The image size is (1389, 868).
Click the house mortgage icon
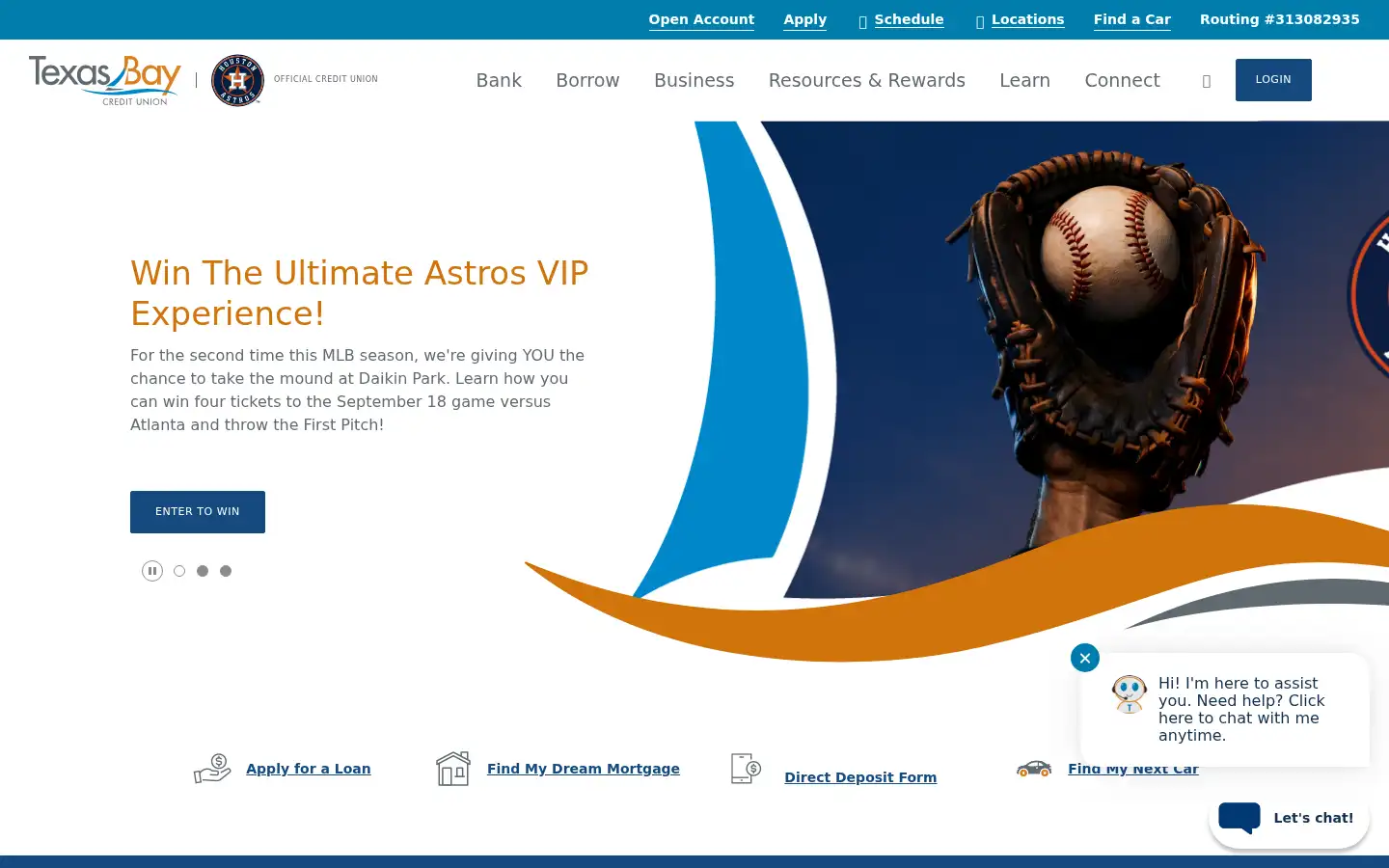pyautogui.click(x=453, y=769)
